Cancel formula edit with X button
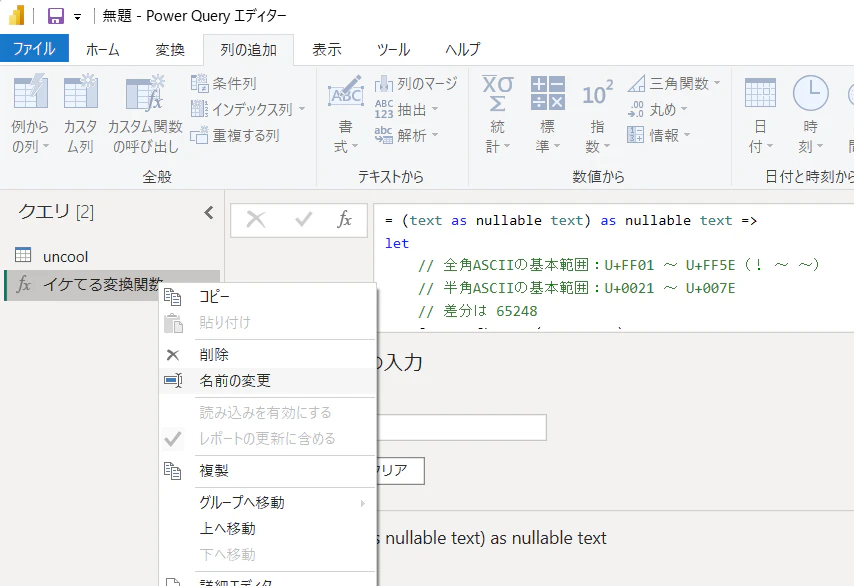854x586 pixels. tap(255, 220)
